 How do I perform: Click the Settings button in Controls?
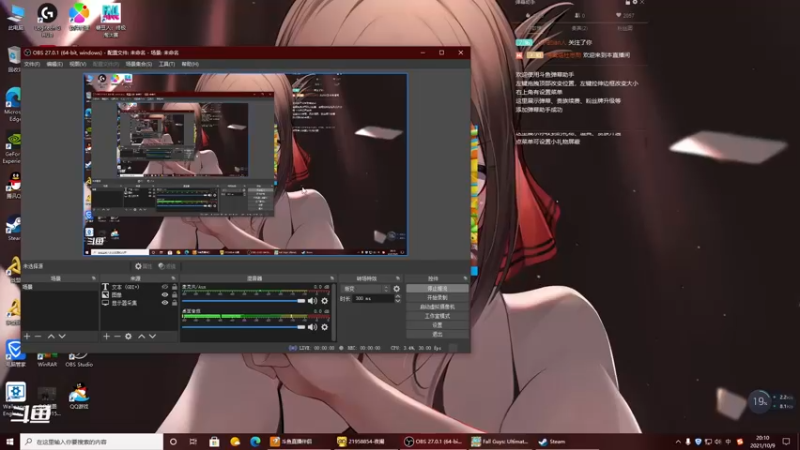[x=437, y=325]
